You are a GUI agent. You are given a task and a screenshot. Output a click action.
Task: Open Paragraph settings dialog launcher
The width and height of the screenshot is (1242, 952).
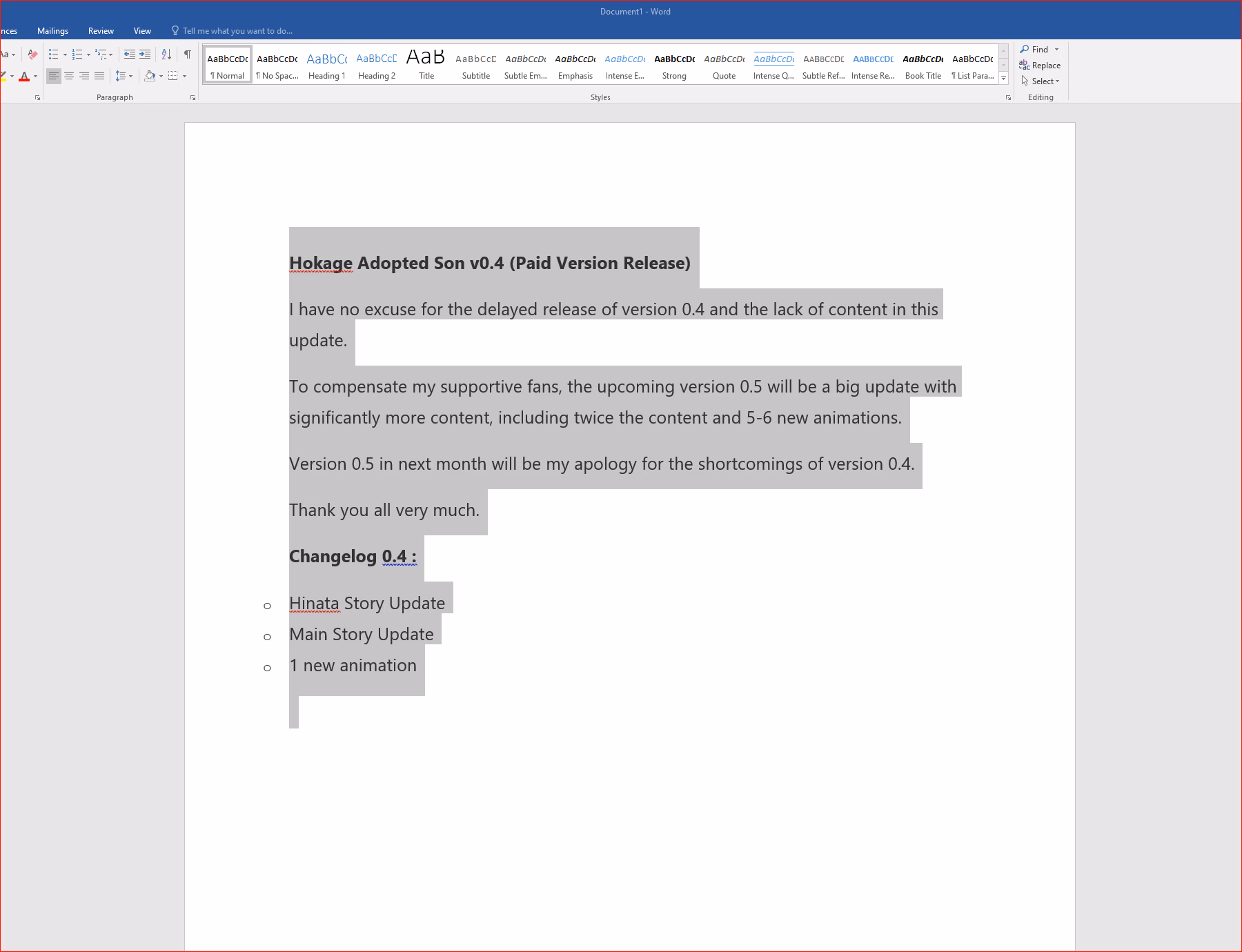(193, 98)
